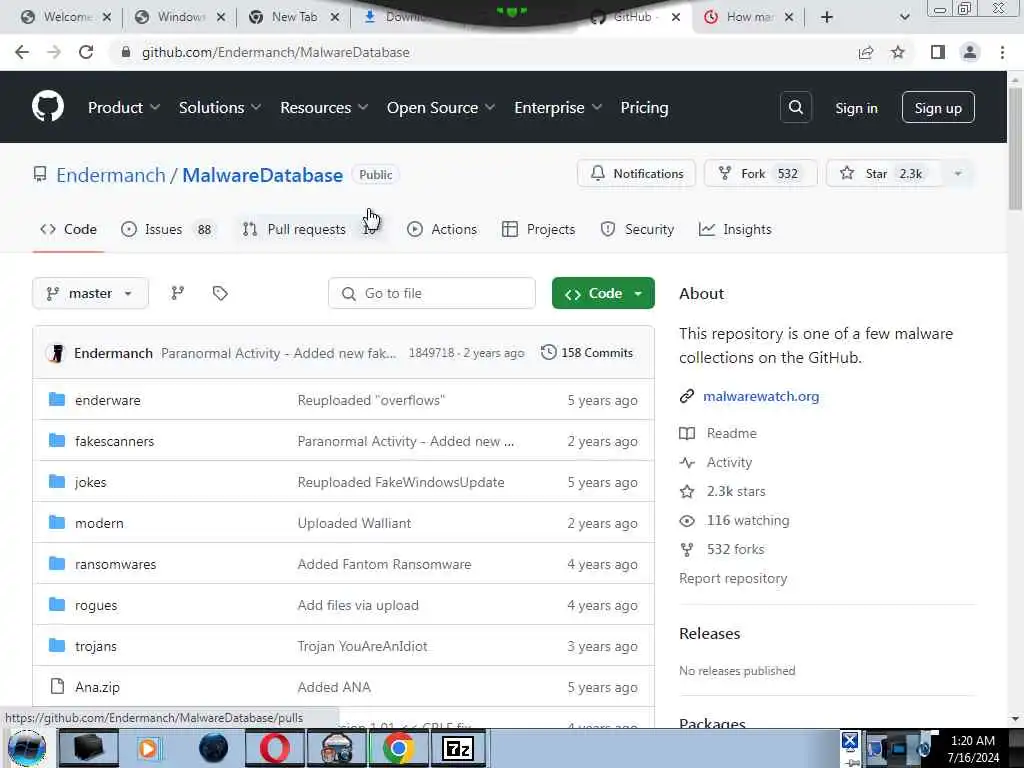
Task: Click the GitHub Octocat logo
Action: coord(48,106)
